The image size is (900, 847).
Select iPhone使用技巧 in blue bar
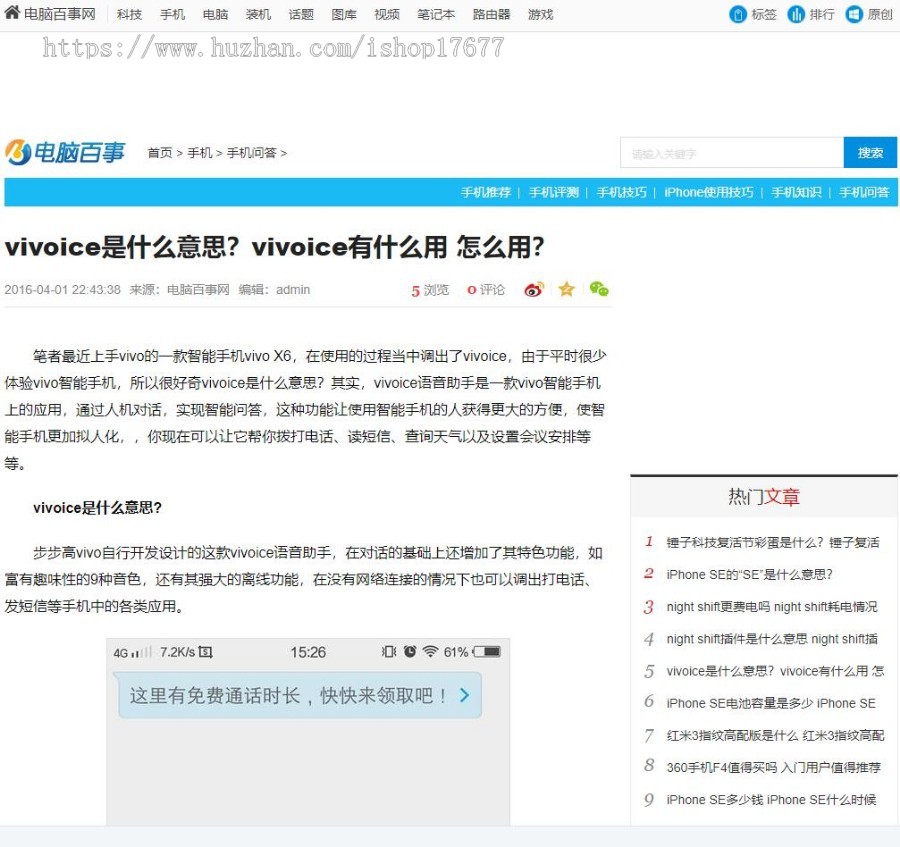[709, 192]
